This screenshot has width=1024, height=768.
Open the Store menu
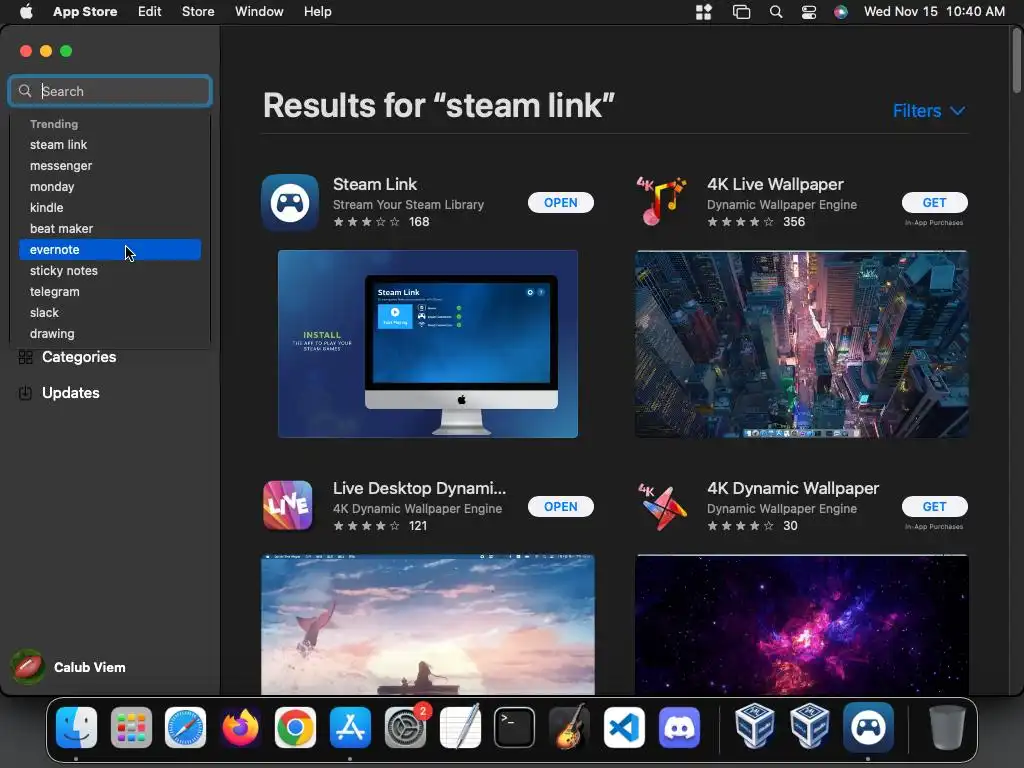[x=198, y=12]
